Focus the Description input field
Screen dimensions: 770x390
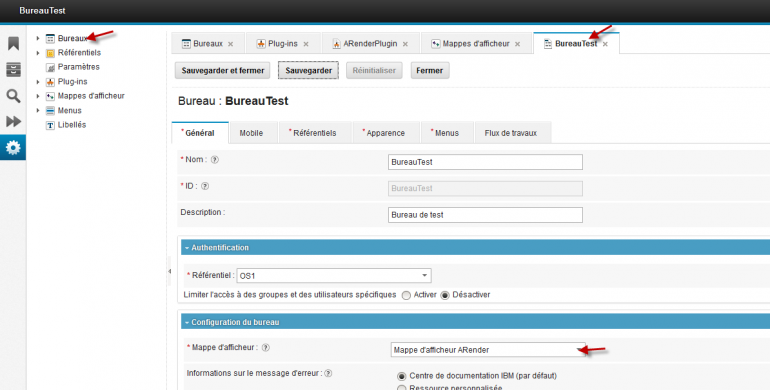click(x=485, y=215)
